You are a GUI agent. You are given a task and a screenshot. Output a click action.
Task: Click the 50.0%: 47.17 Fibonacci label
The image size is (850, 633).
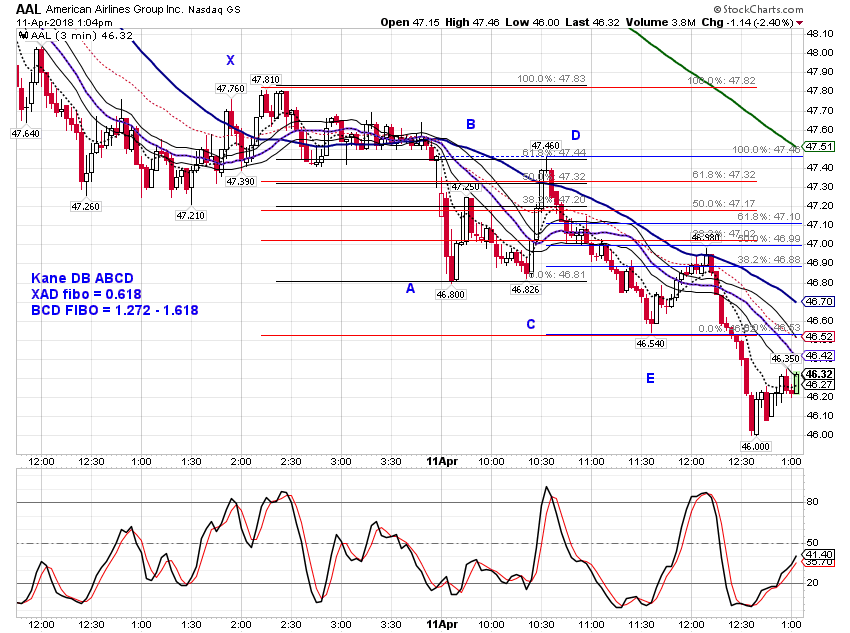[x=724, y=204]
